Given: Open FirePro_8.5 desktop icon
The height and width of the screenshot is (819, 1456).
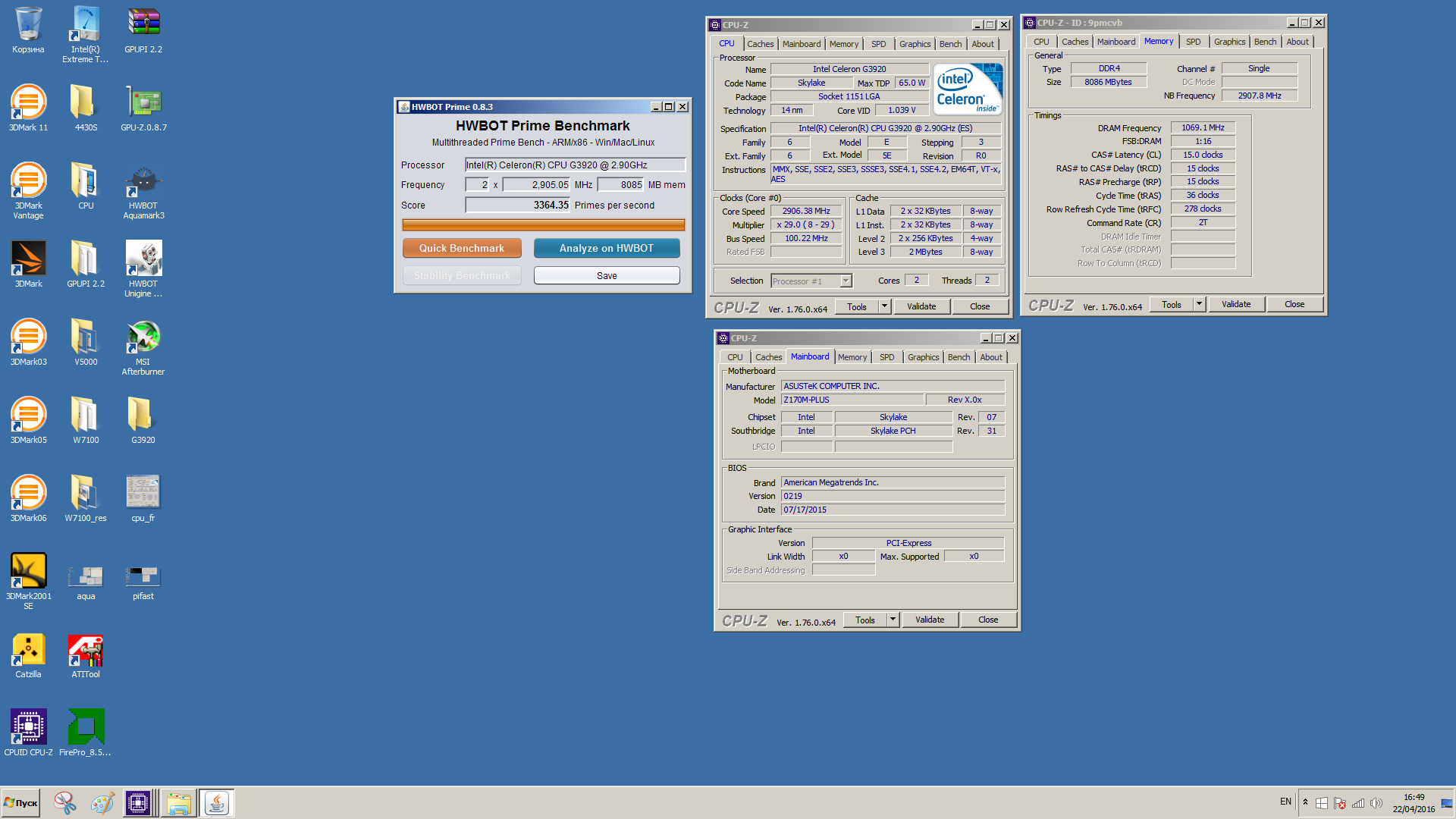Looking at the screenshot, I should point(86,733).
